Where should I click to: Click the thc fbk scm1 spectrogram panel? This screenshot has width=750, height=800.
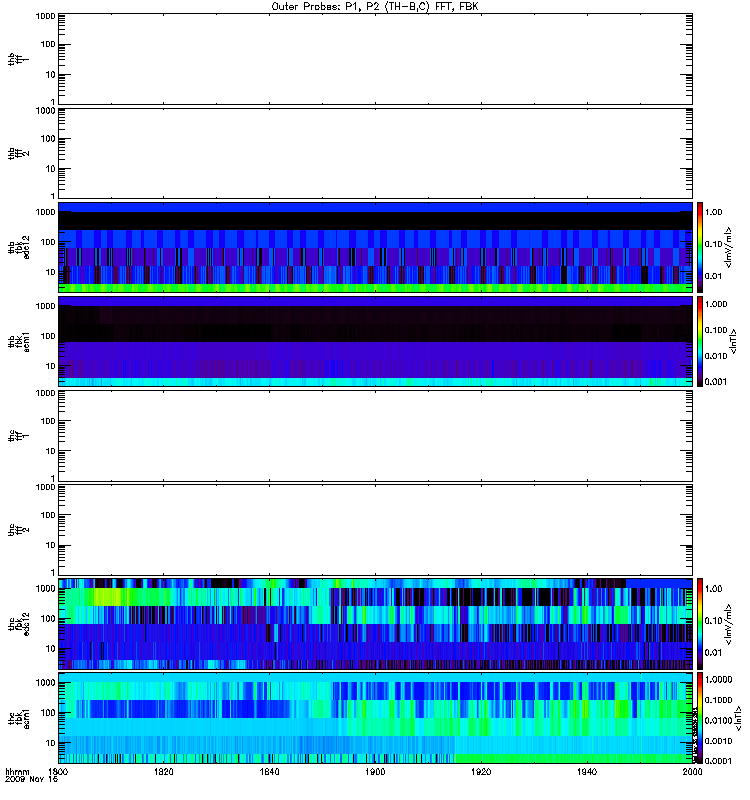[x=375, y=718]
